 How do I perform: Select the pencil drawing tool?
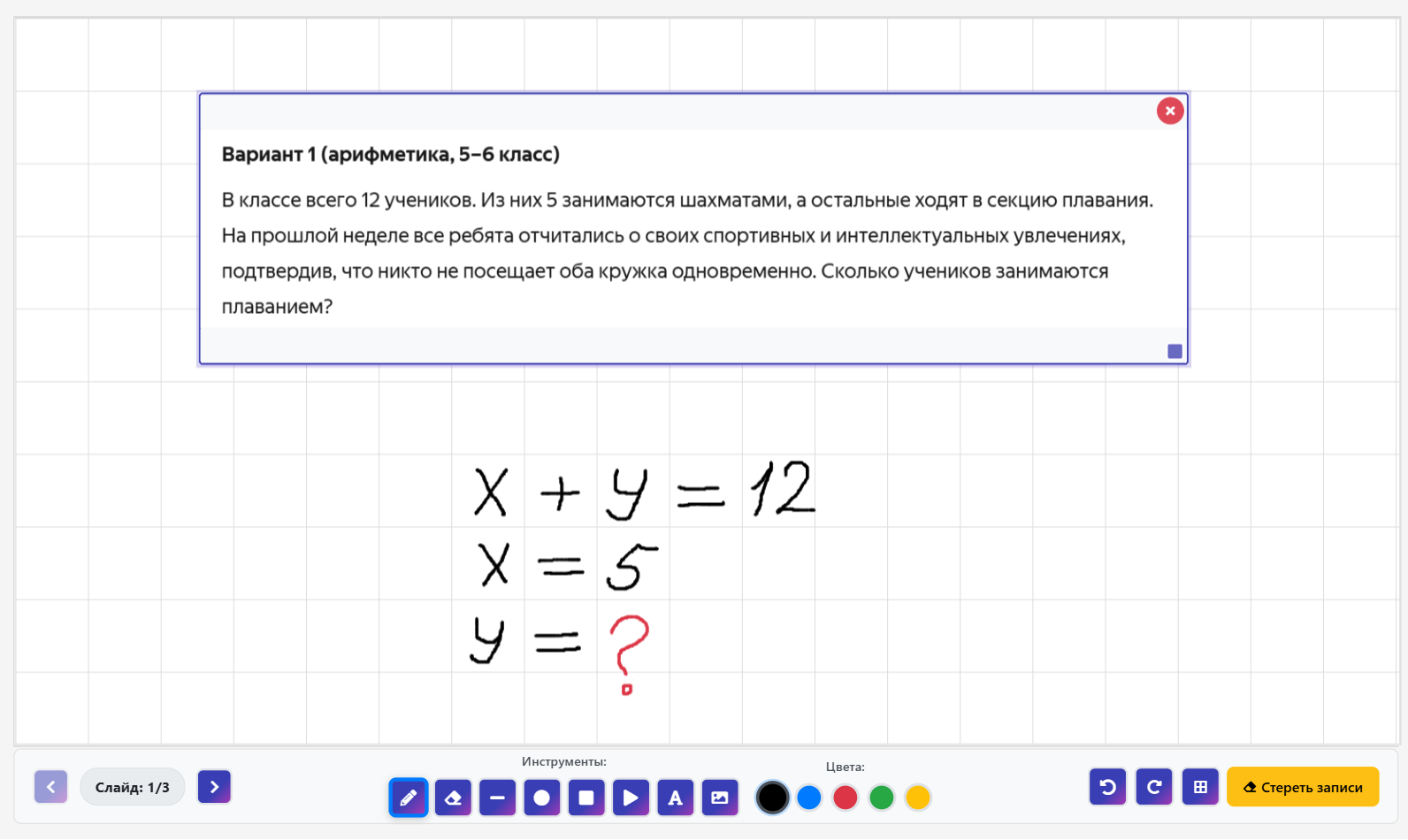409,798
